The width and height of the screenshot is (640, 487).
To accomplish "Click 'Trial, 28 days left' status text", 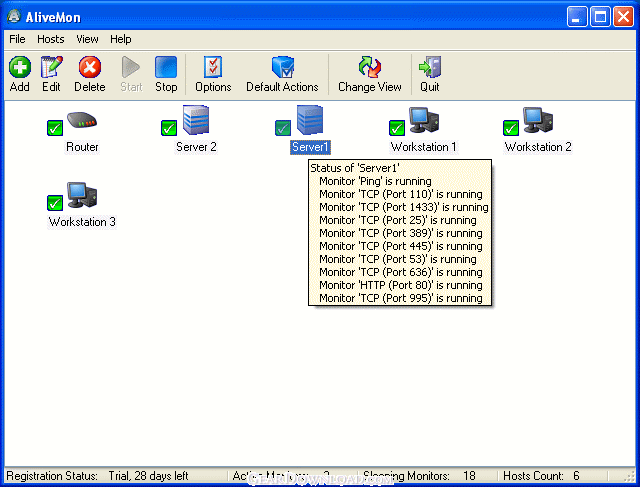I will tap(148, 476).
